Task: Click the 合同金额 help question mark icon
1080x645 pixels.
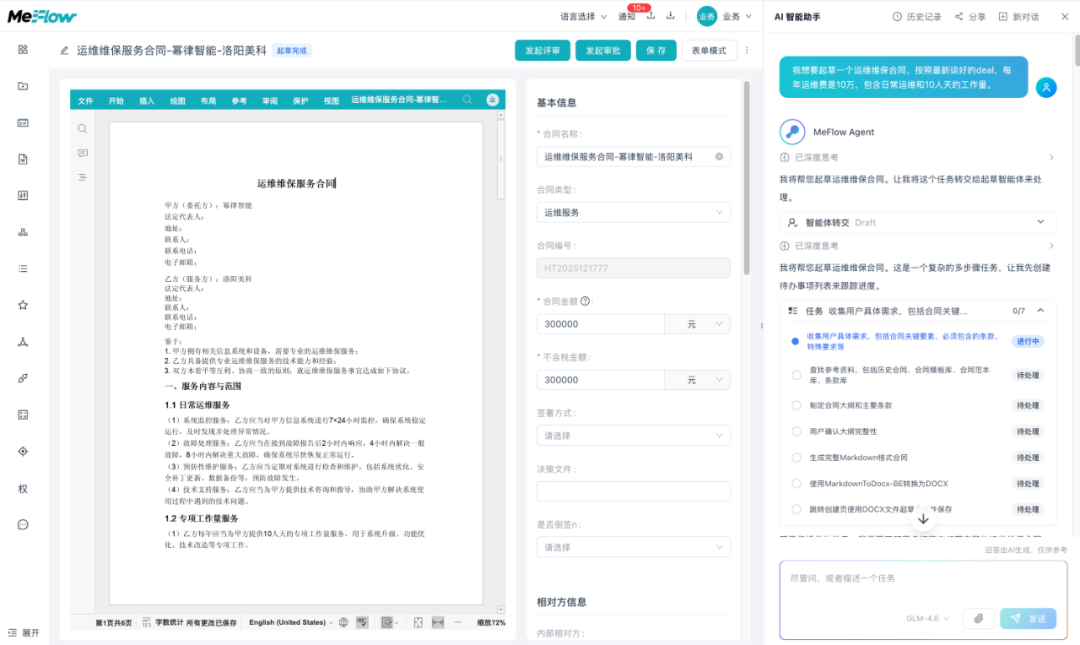Action: click(x=585, y=301)
